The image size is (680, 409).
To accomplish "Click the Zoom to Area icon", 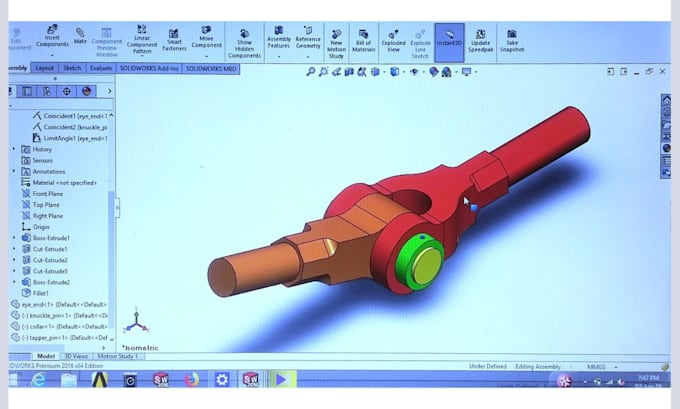I will pyautogui.click(x=323, y=72).
